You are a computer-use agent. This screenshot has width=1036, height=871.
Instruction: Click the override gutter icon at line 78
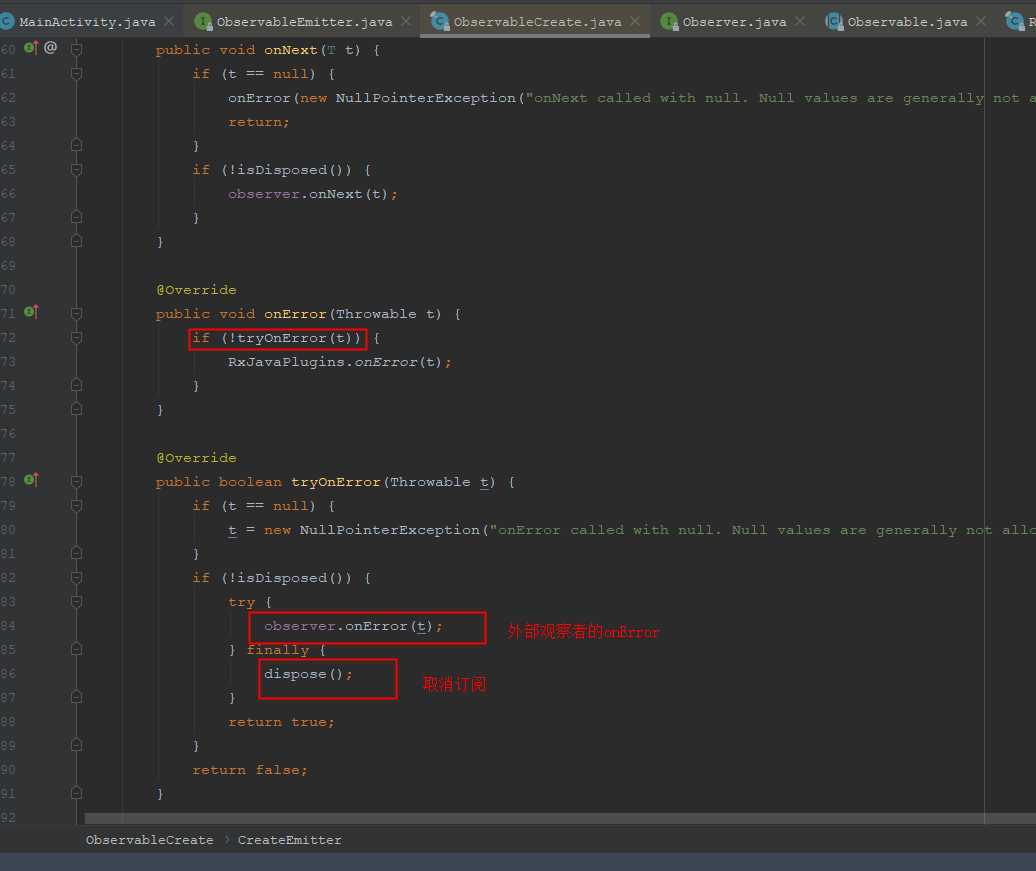point(31,480)
